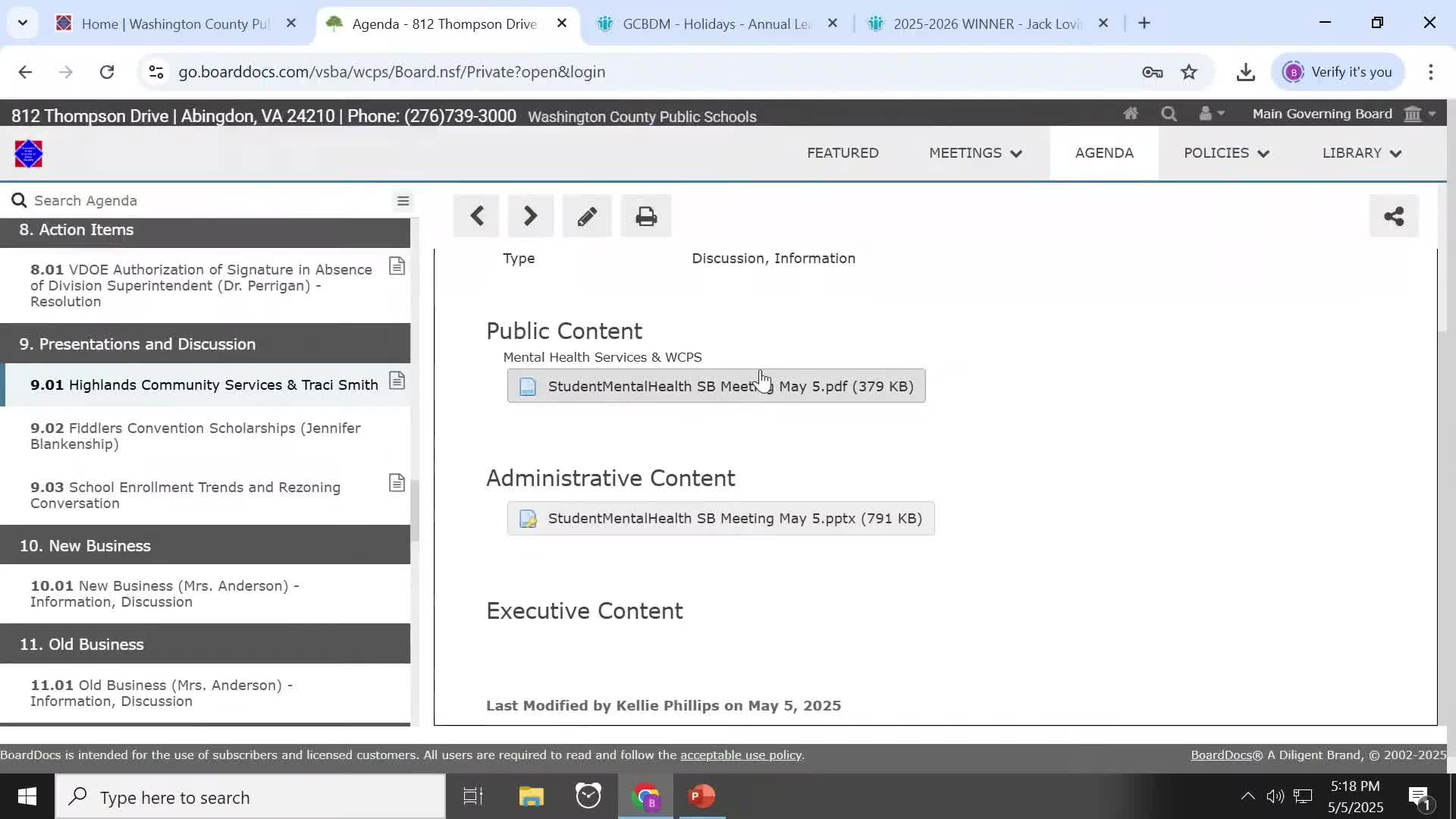
Task: Expand the Meetings dropdown menu
Action: pos(975,153)
